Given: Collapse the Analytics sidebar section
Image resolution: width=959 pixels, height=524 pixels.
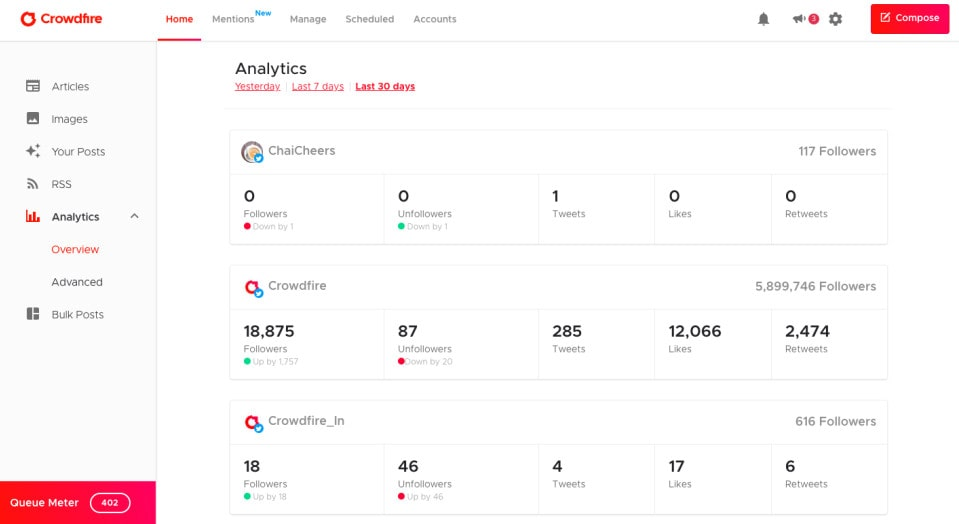Looking at the screenshot, I should click(135, 216).
